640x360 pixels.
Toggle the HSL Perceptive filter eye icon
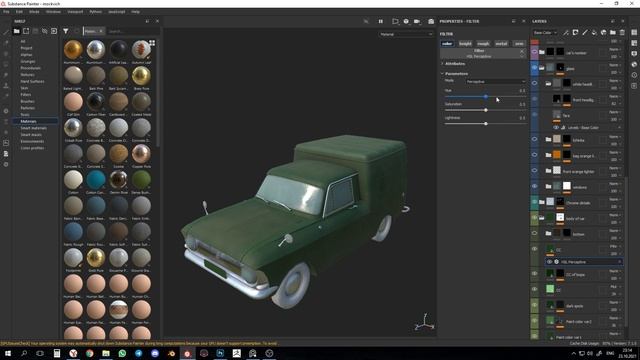549,262
